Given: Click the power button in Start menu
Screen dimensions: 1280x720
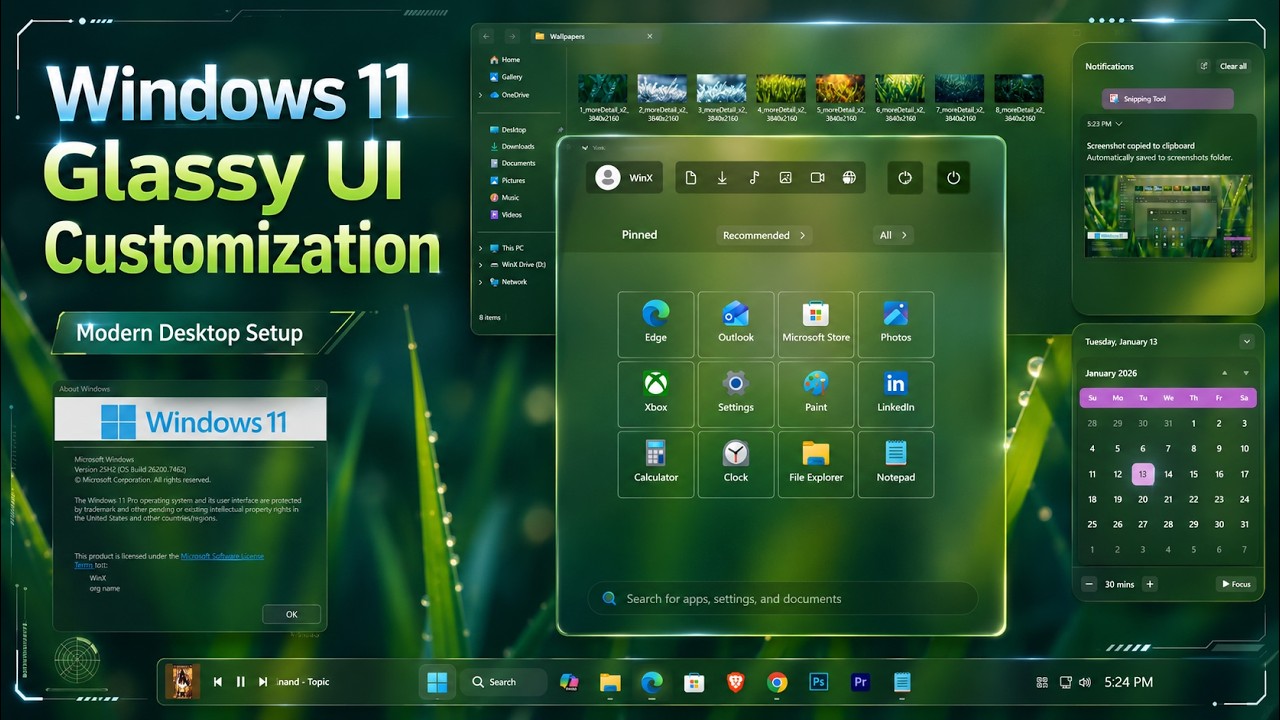Looking at the screenshot, I should pos(953,178).
